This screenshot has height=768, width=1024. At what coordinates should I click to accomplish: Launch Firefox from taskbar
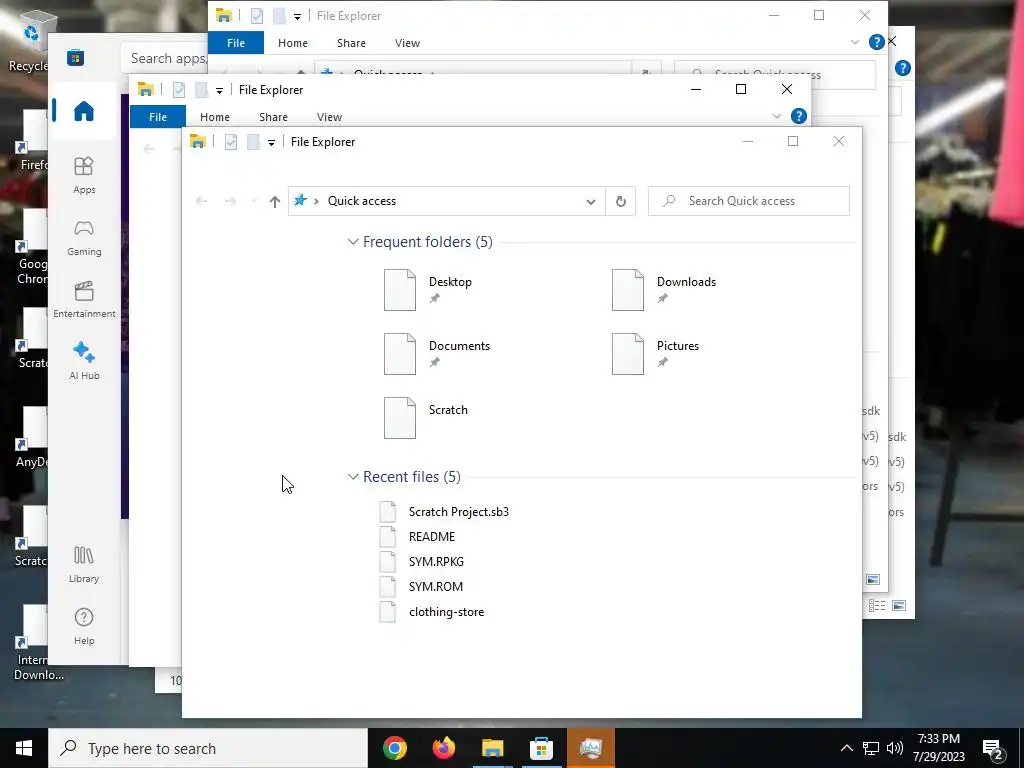(443, 748)
